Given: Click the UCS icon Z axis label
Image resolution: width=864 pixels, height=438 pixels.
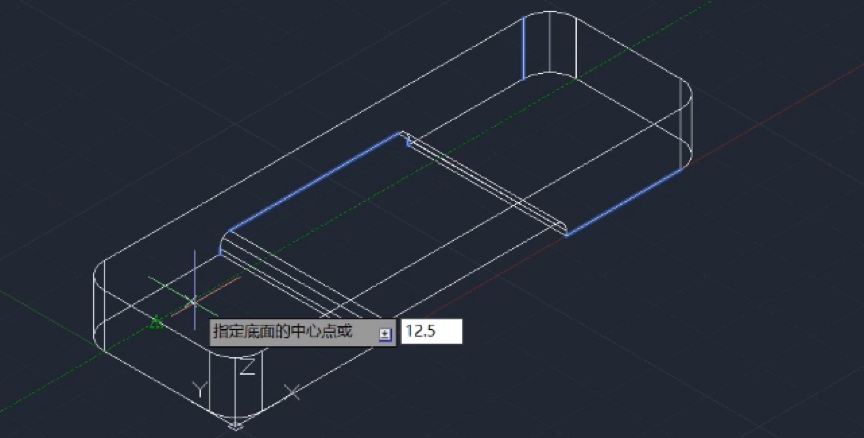Looking at the screenshot, I should [x=248, y=367].
